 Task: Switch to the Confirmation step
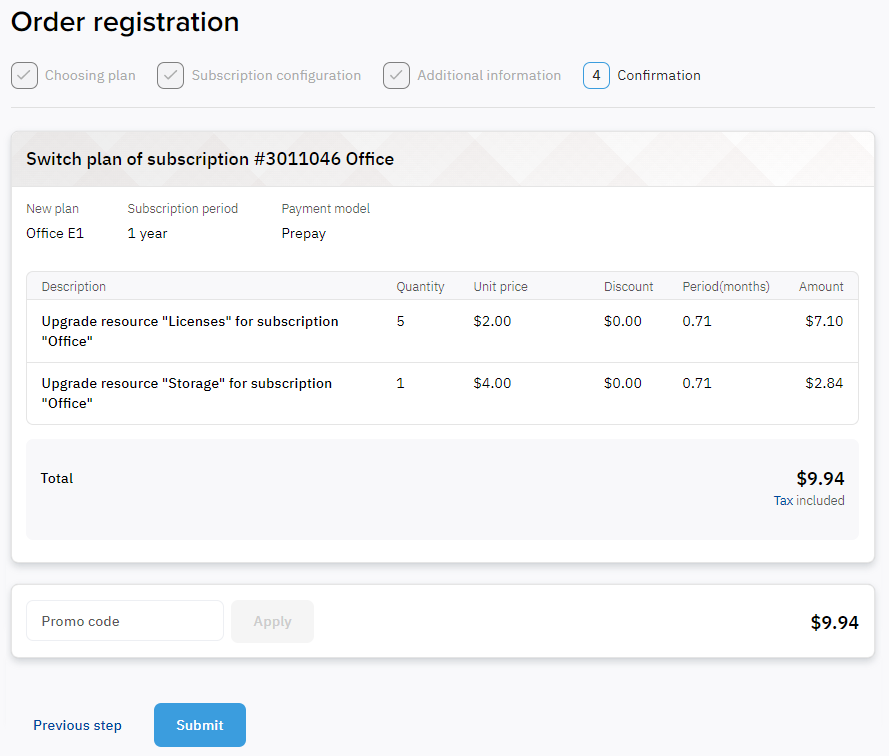point(659,75)
